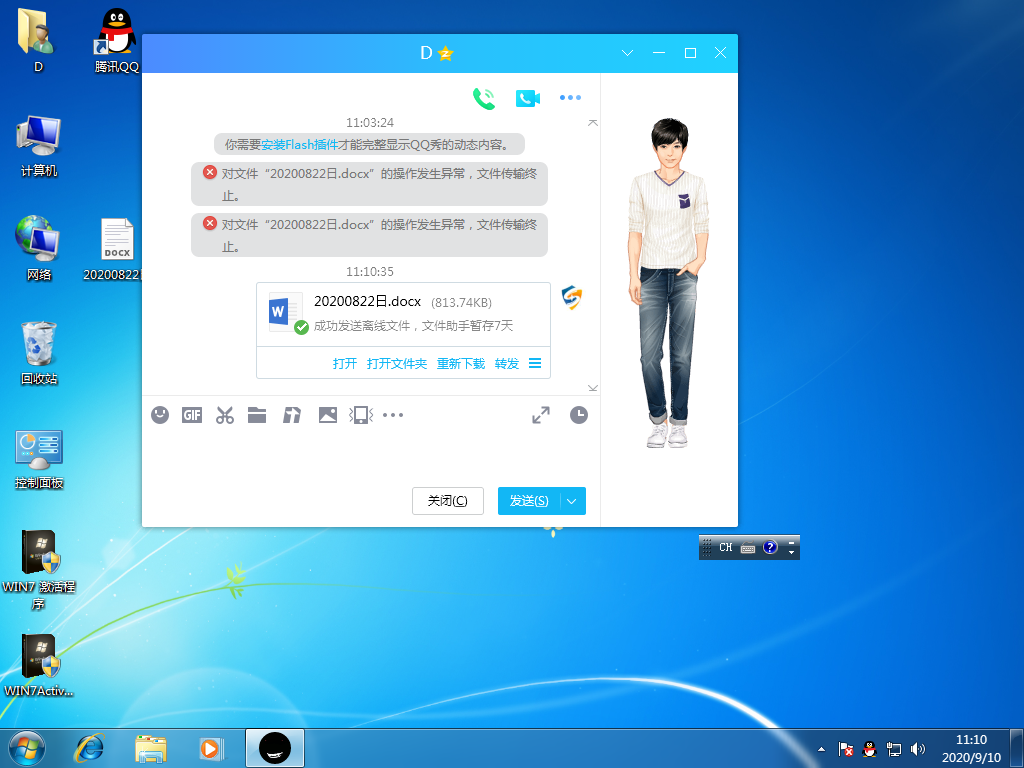The width and height of the screenshot is (1024, 768).
Task: Open the media player taskbar icon
Action: tap(211, 748)
